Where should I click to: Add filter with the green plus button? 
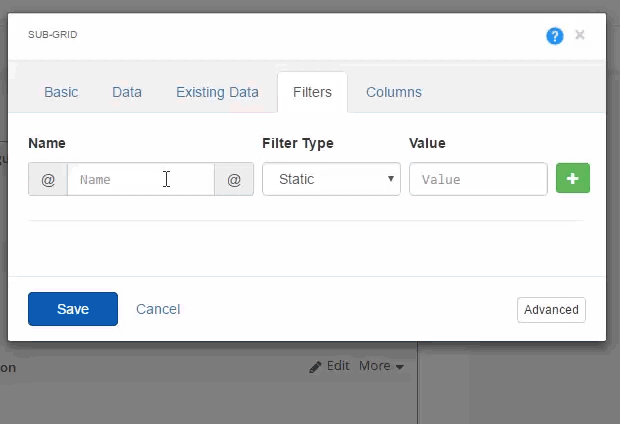tap(573, 178)
